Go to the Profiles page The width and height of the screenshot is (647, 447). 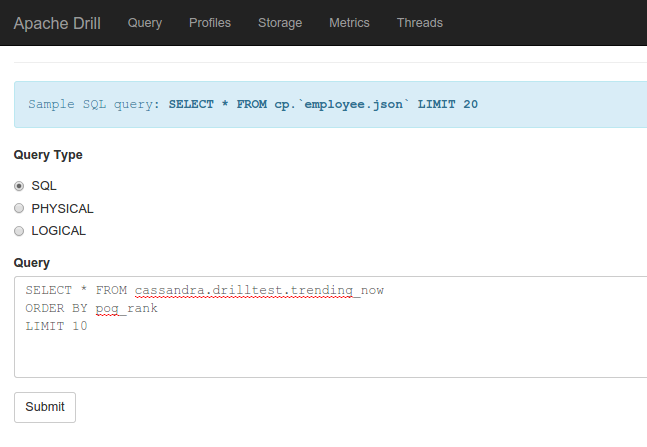coord(210,23)
